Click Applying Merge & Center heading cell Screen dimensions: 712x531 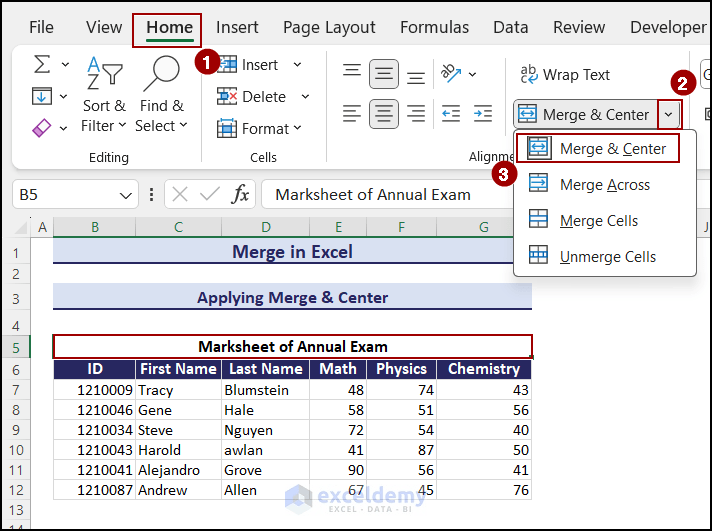click(x=292, y=298)
